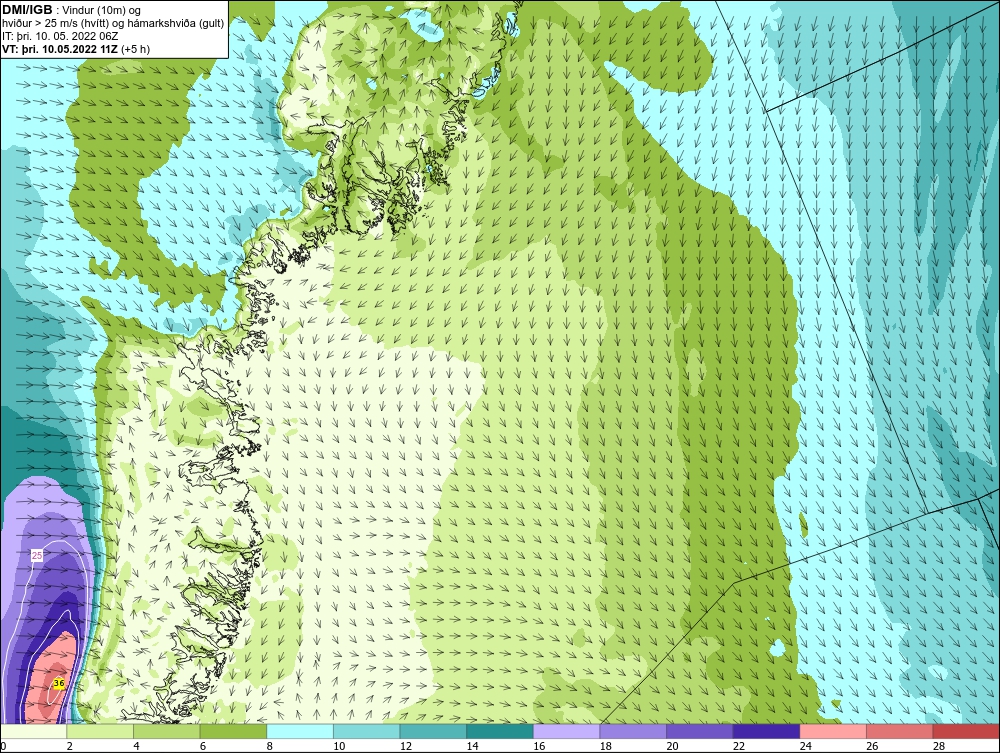Viewport: 1000px width, 753px height.
Task: Click the 16–18 m/s lavender legend swatch
Action: (566, 731)
